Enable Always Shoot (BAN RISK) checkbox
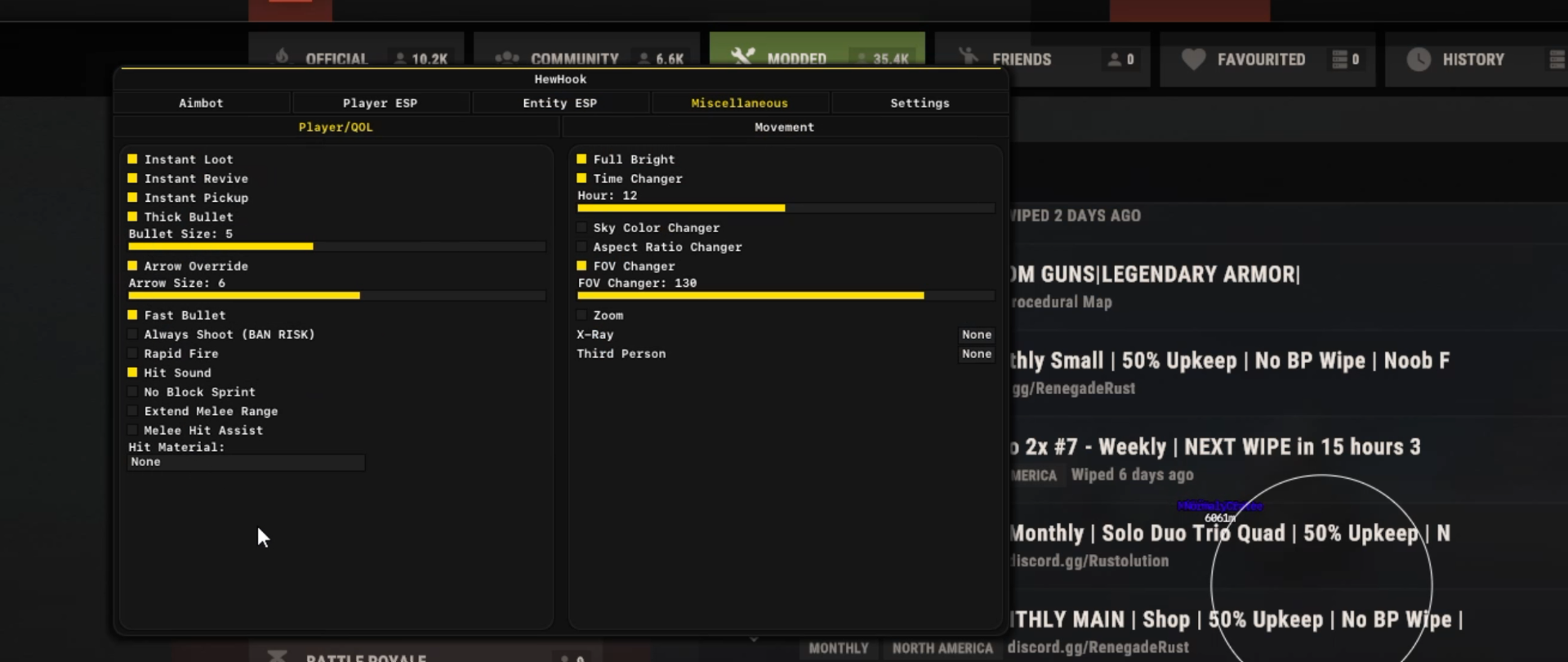 [x=132, y=333]
